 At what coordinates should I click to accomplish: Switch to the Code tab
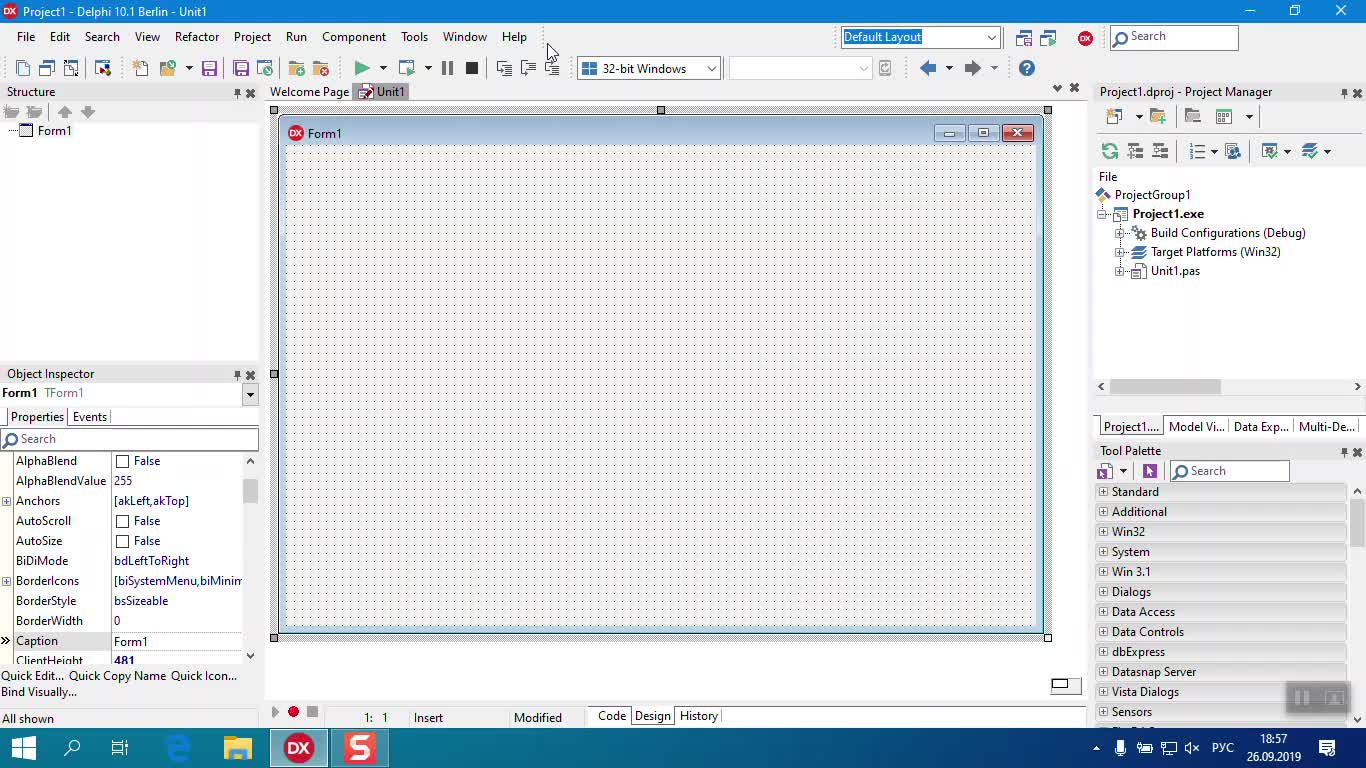pyautogui.click(x=612, y=716)
